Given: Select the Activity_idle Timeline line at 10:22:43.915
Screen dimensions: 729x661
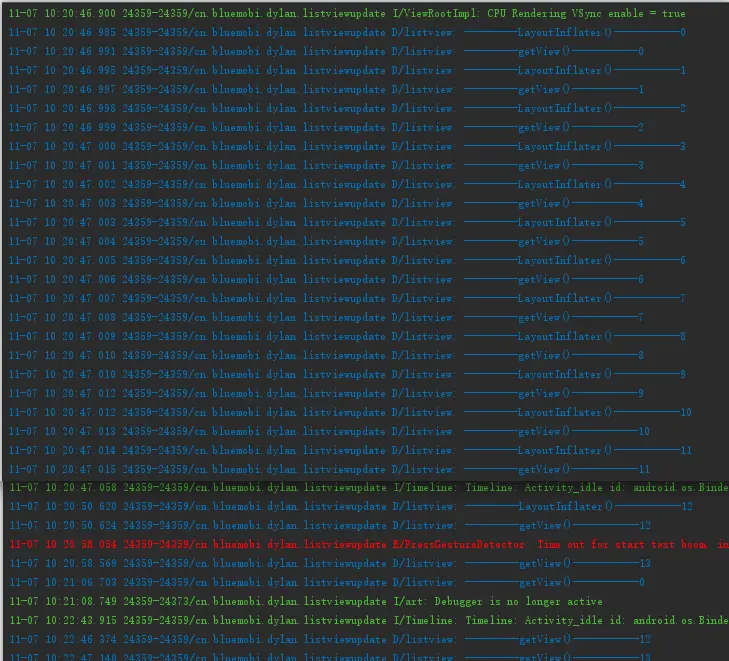Looking at the screenshot, I should click(x=369, y=621).
